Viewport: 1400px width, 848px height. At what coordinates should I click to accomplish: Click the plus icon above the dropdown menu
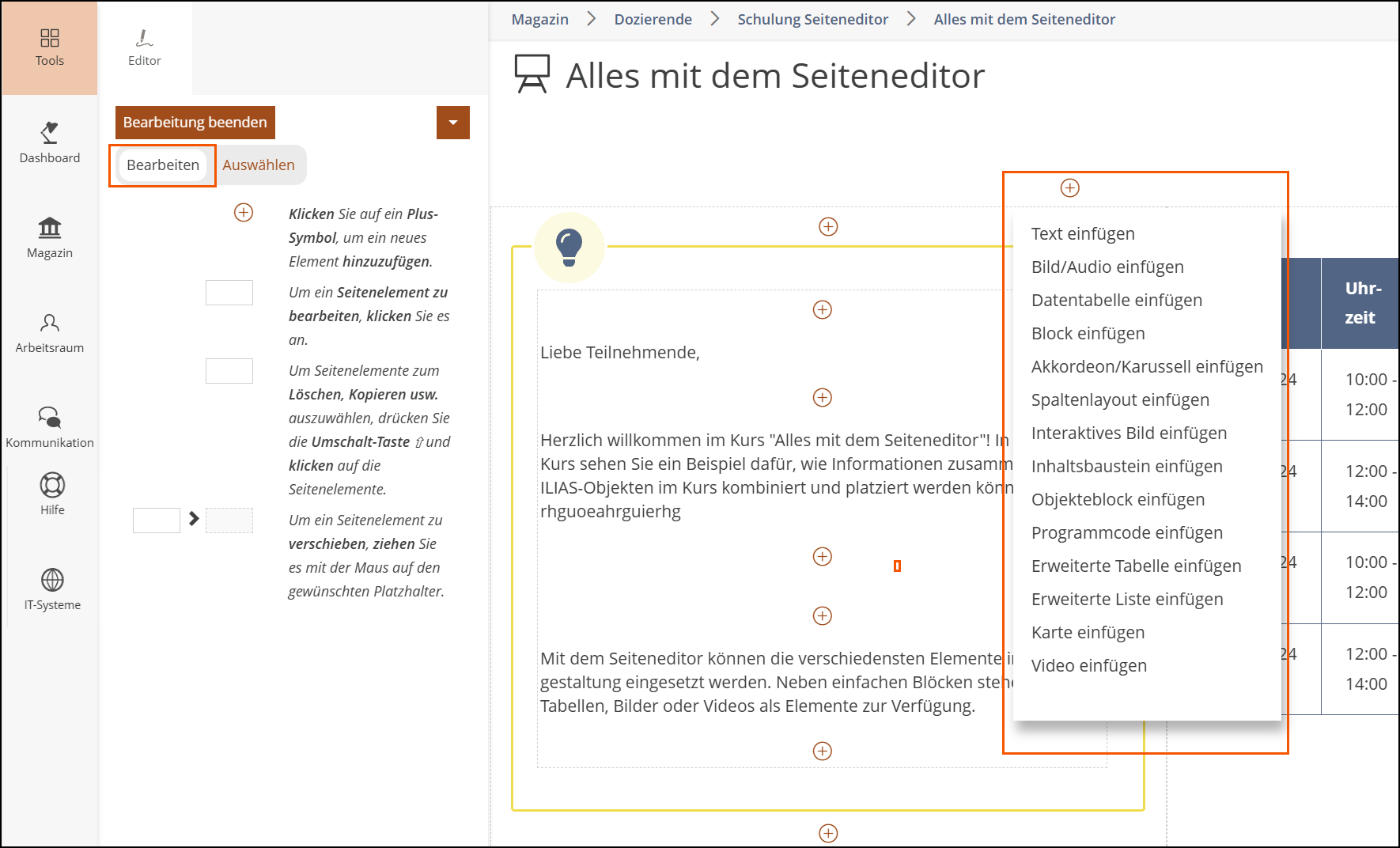[1069, 187]
